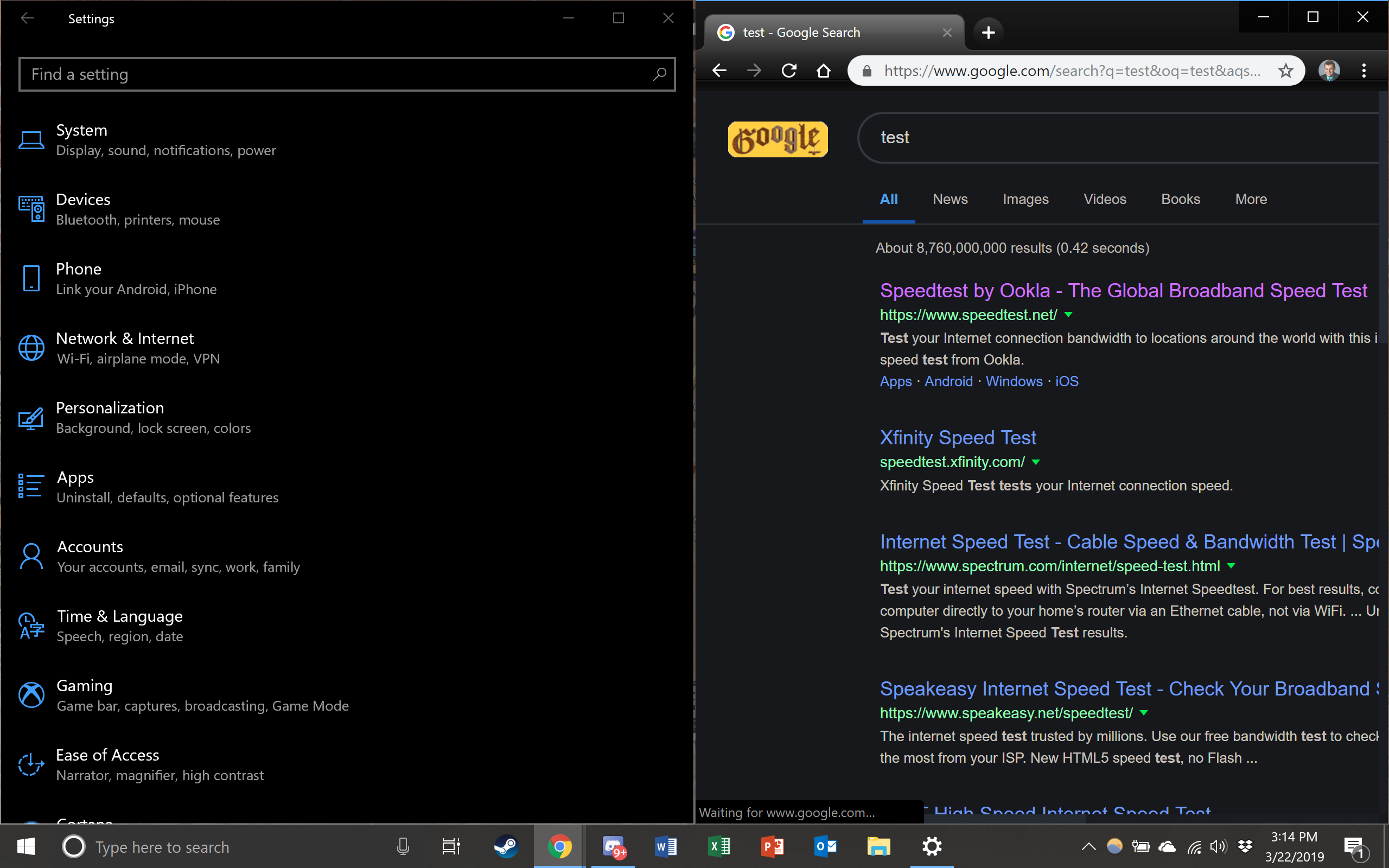Click the Find a setting field
Screen dimensions: 1389x868
[347, 74]
